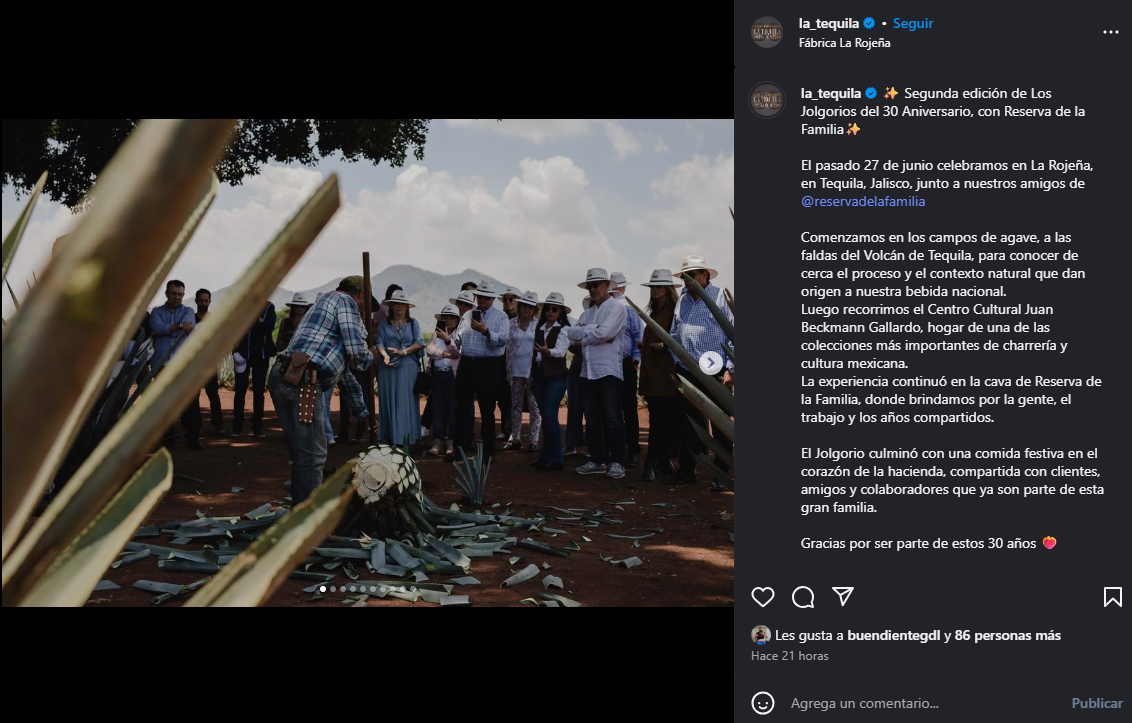This screenshot has height=723, width=1132.
Task: Open the @reservadelafamilia mention link
Action: (863, 202)
